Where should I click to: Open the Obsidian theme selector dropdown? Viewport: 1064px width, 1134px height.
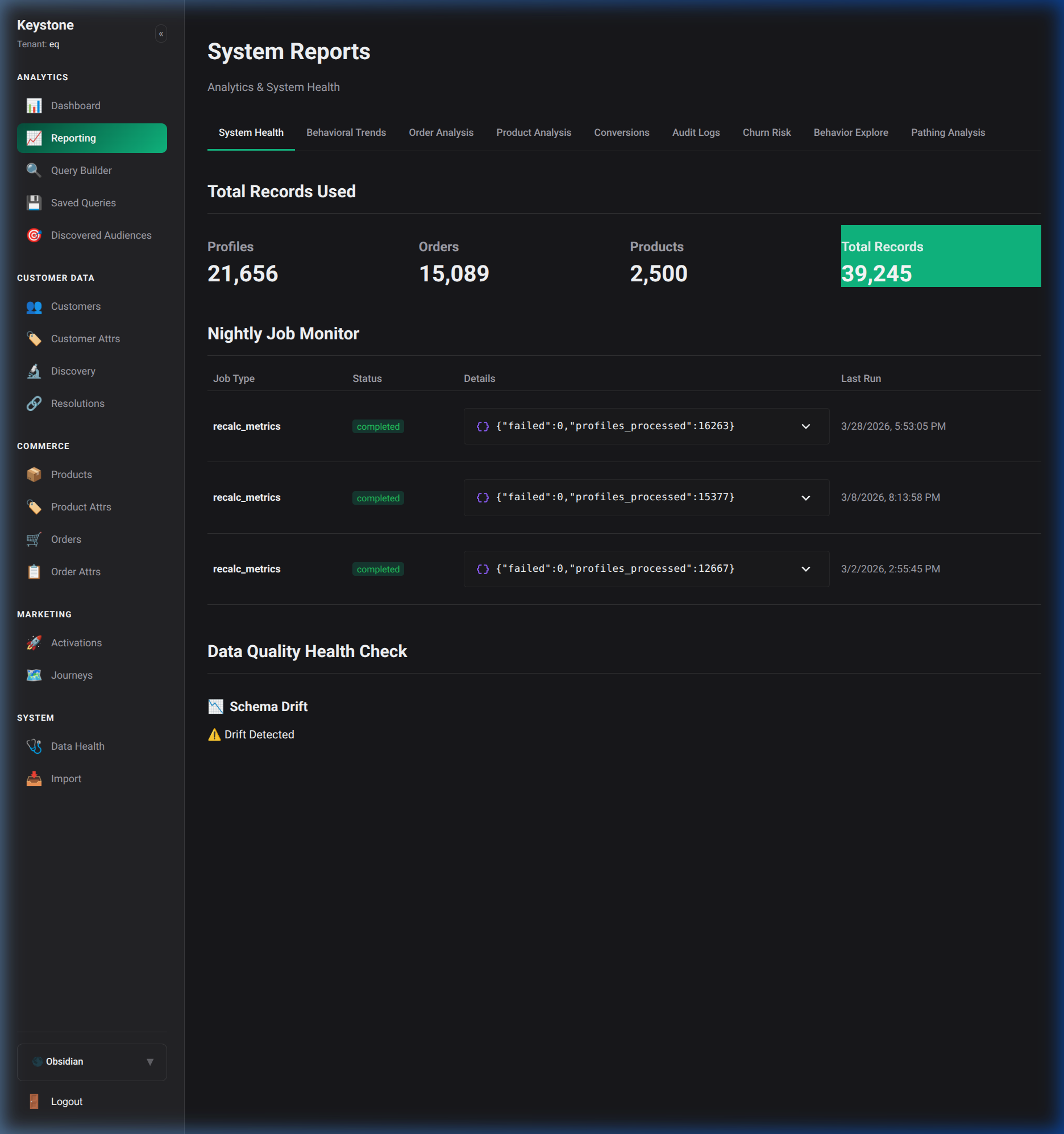coord(92,1062)
